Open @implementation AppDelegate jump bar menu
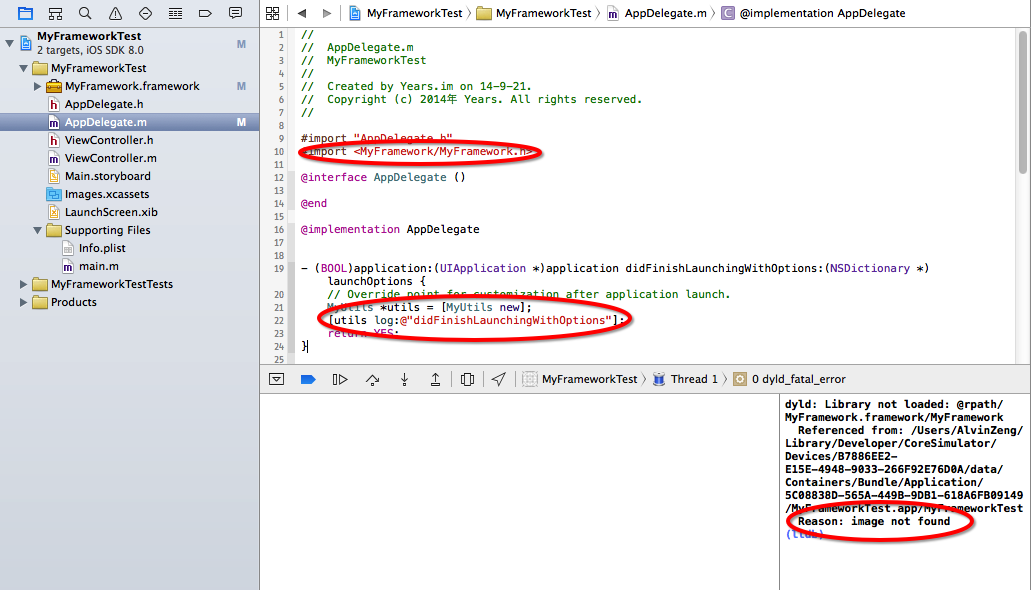Screen dimensions: 1031x590 [x=813, y=13]
